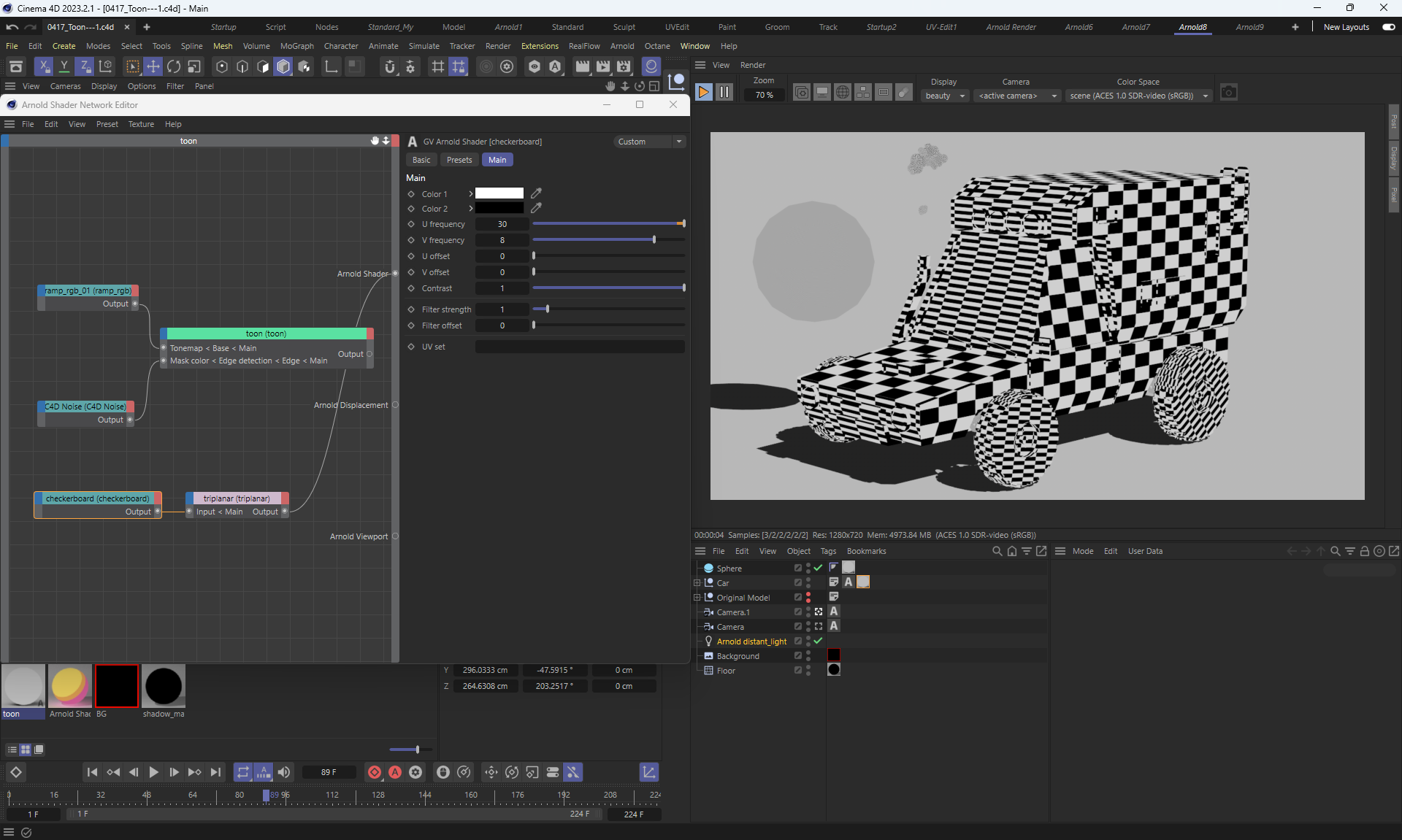The height and width of the screenshot is (840, 1402).
Task: Click the snapshot camera icon in IPR toolbar
Action: (x=1229, y=93)
